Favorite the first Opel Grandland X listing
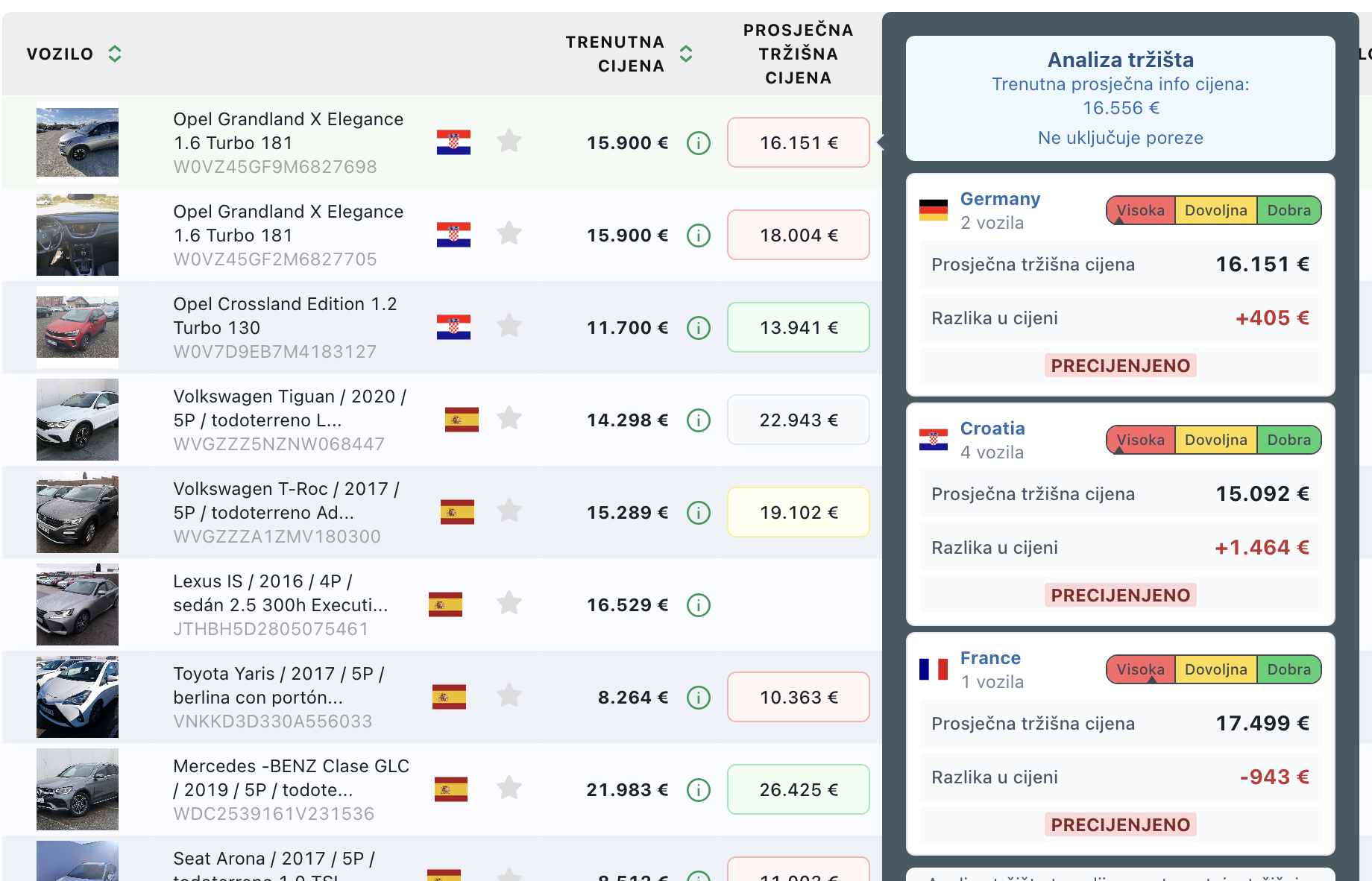The image size is (1372, 881). pos(509,141)
